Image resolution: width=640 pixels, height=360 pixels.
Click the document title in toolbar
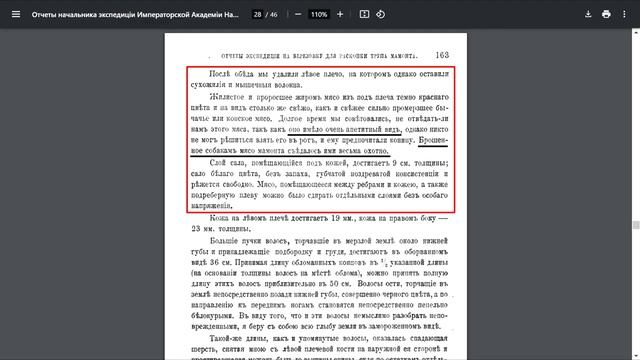[135, 14]
